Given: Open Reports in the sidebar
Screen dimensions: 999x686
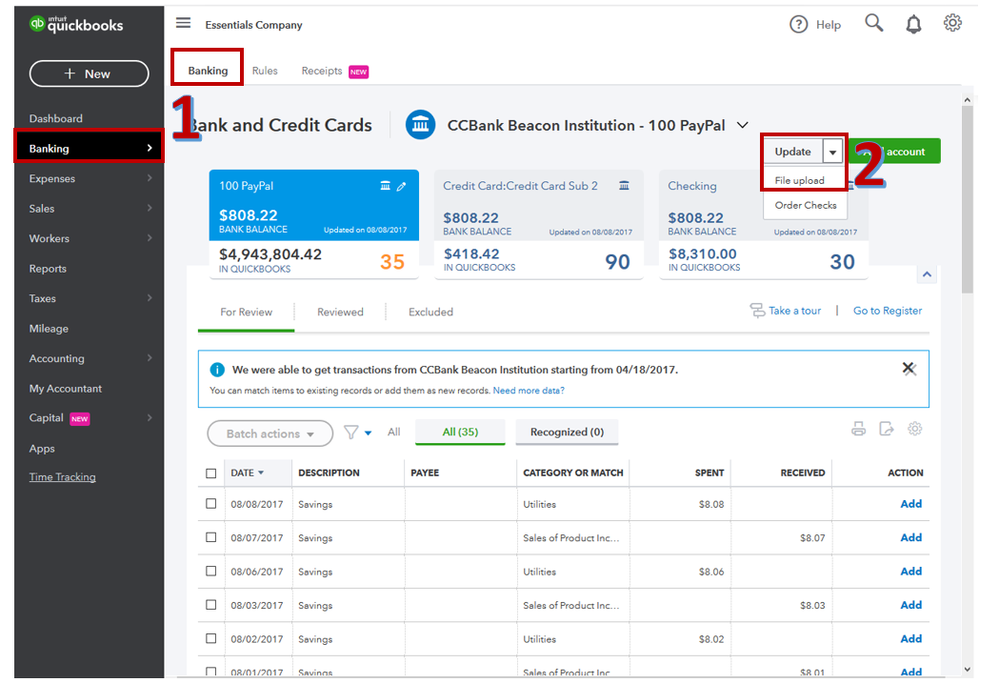Looking at the screenshot, I should coord(48,269).
